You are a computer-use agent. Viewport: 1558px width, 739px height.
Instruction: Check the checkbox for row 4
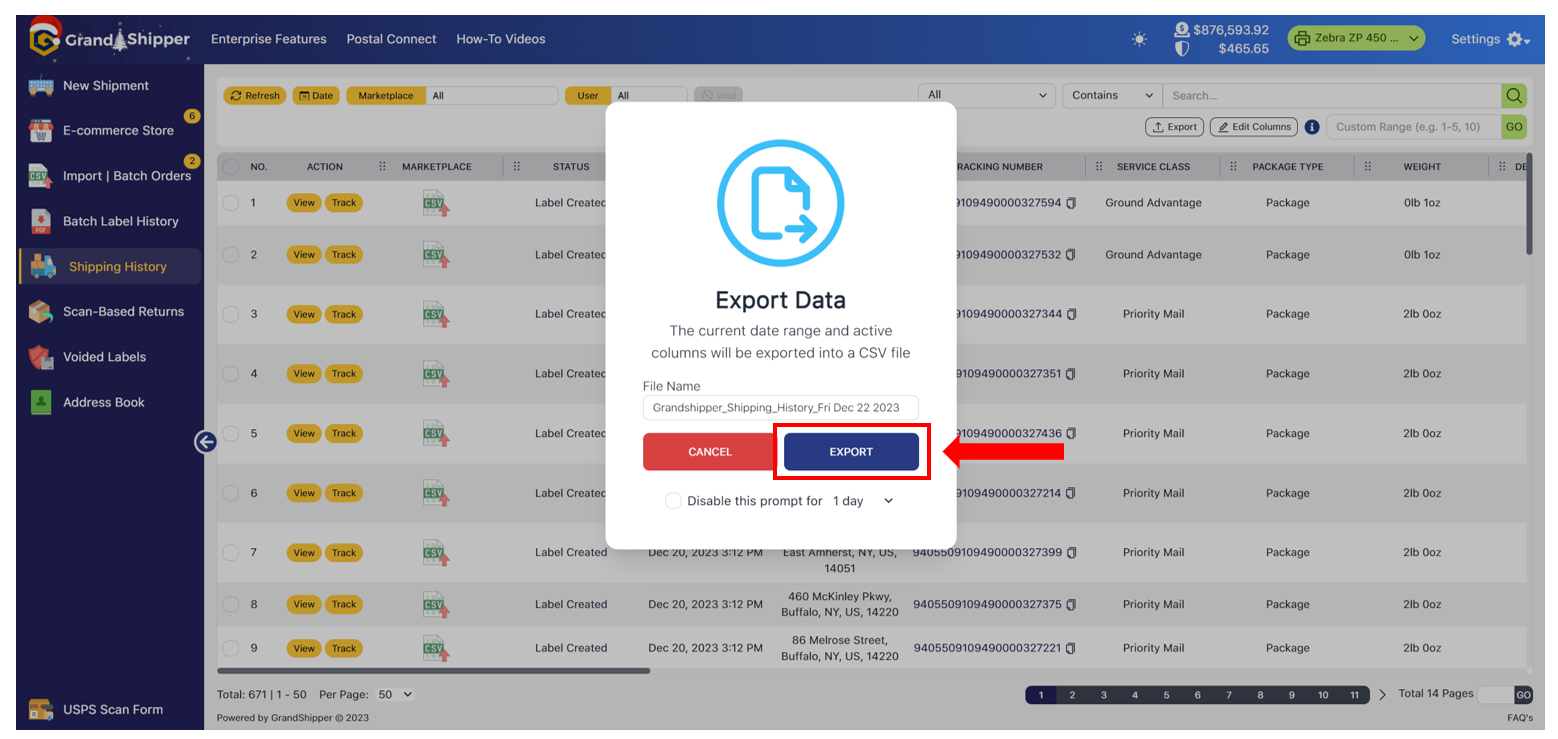(x=231, y=374)
